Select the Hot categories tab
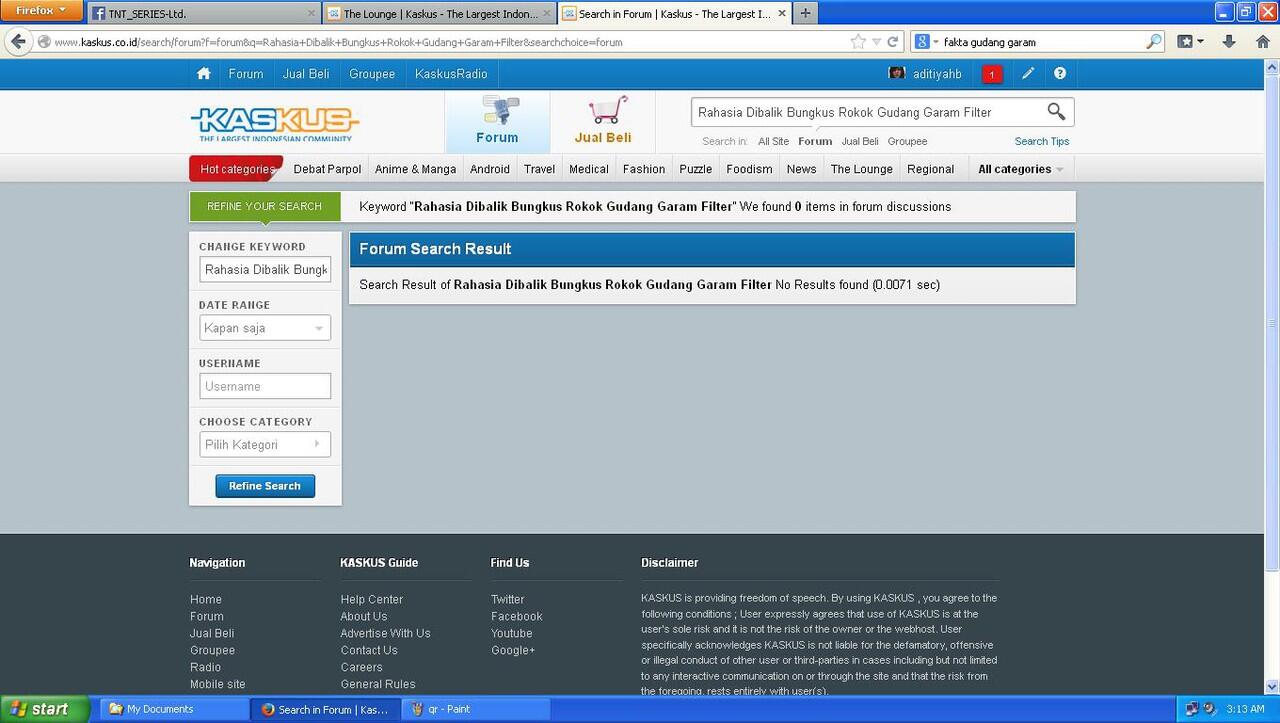1280x723 pixels. [237, 169]
